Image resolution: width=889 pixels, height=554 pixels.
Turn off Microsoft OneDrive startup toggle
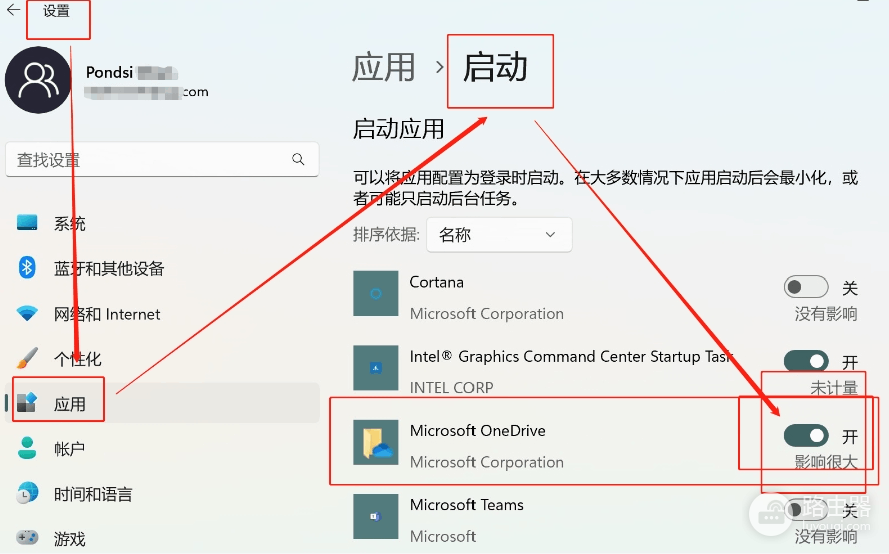806,436
